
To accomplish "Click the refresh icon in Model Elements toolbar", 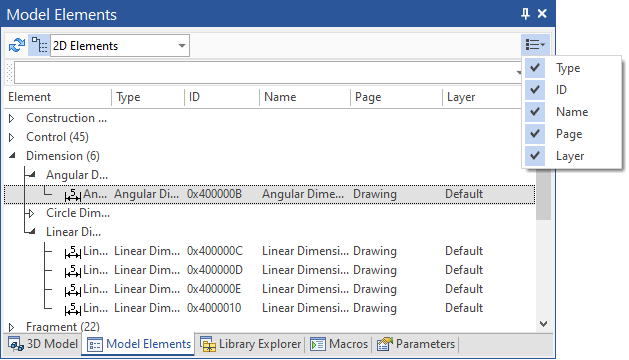I will (x=17, y=45).
